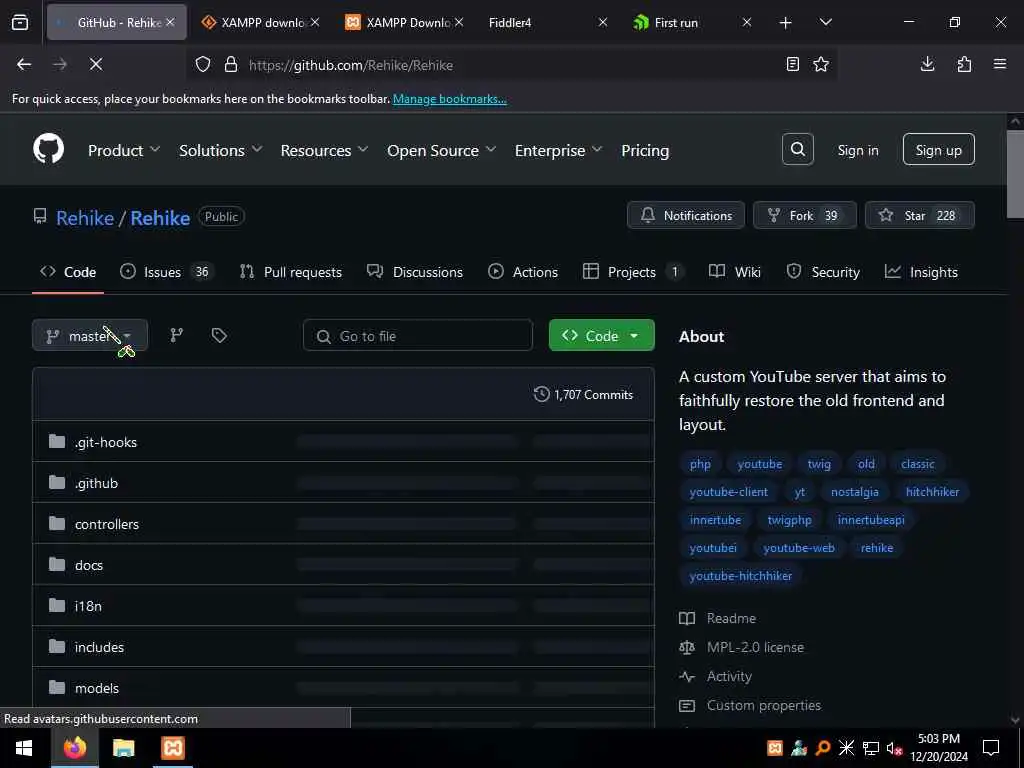1024x768 pixels.
Task: Expand the Resources menu
Action: [x=324, y=150]
